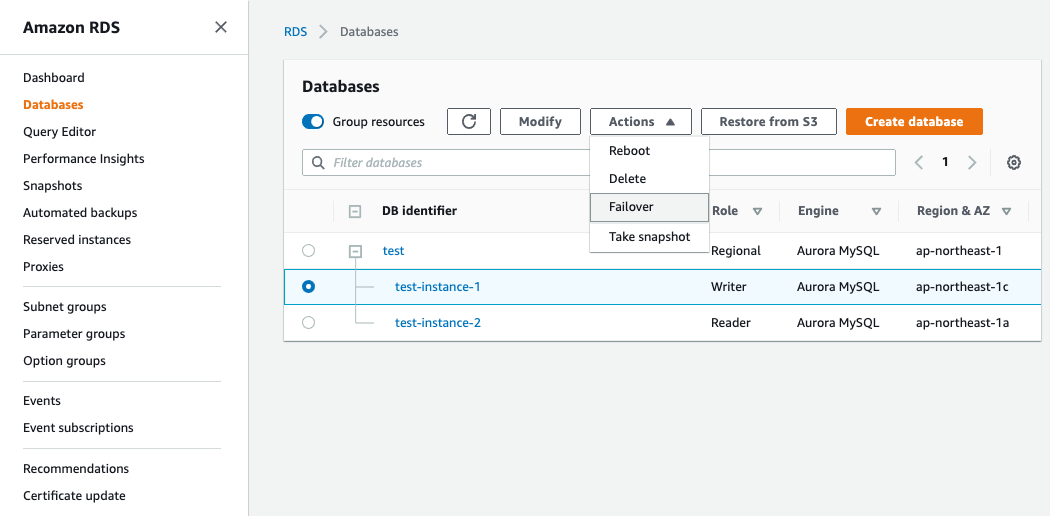Click the Databases breadcrumb text
The height and width of the screenshot is (516, 1050).
(369, 31)
